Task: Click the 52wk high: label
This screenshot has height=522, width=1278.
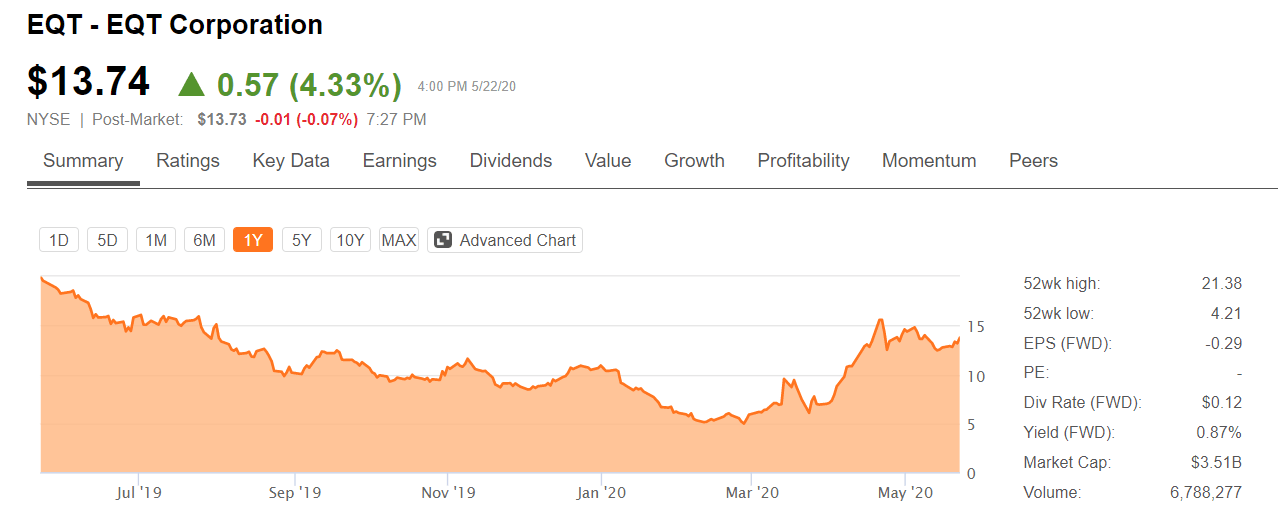Action: coord(1062,284)
